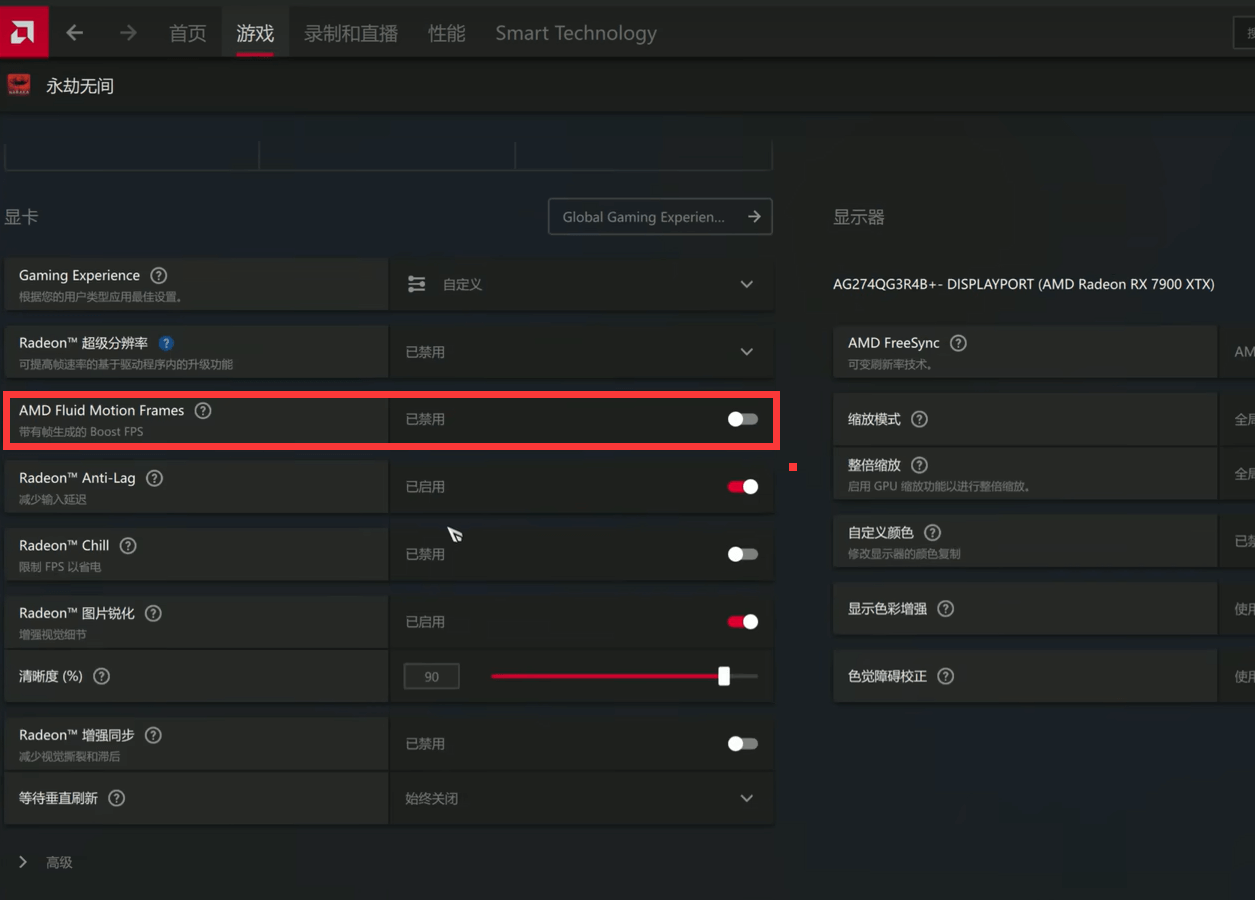Click help icon next to AMD FreeSync
This screenshot has height=900, width=1255.
click(x=958, y=343)
